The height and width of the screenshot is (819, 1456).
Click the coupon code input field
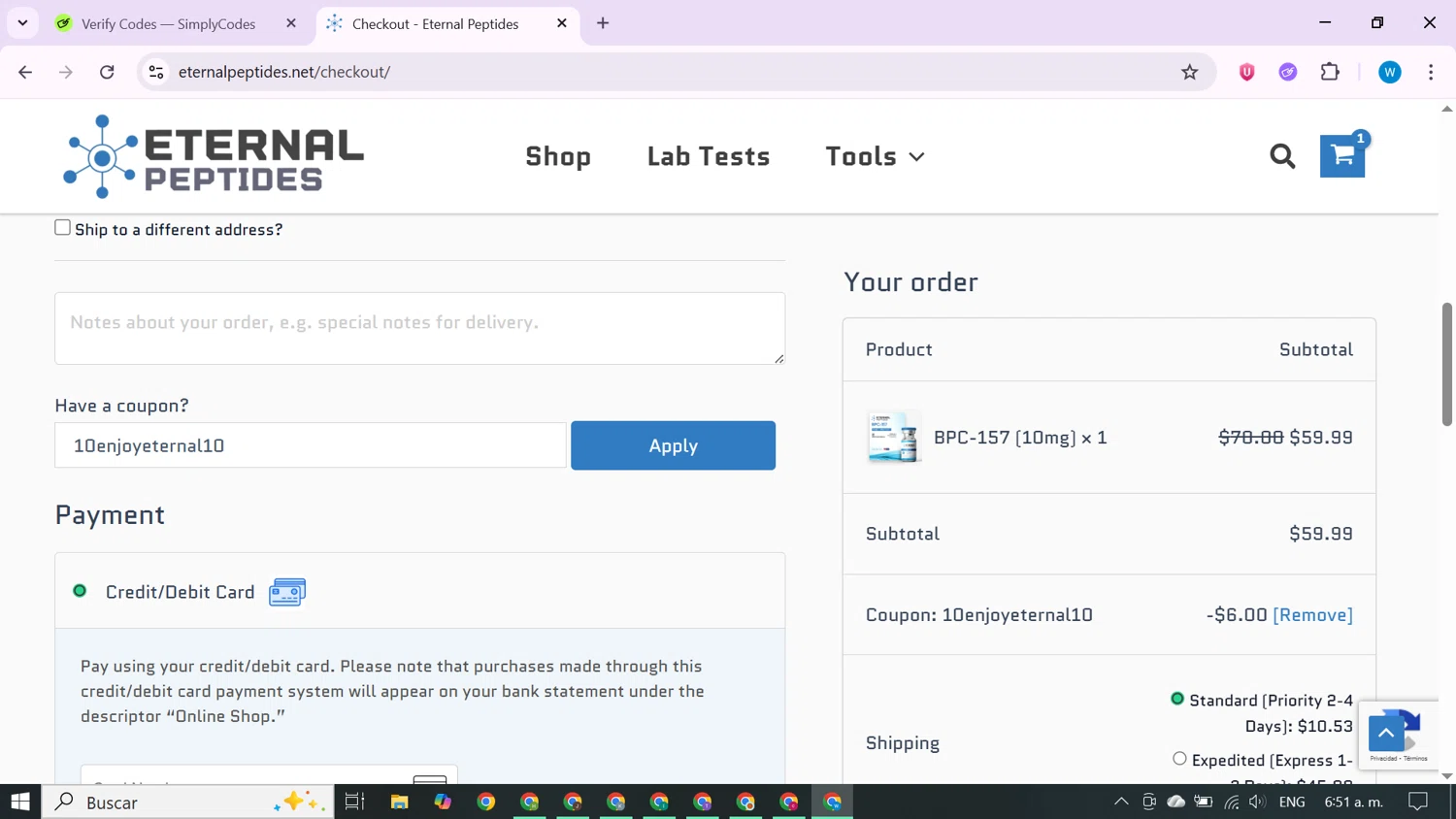[x=311, y=445]
